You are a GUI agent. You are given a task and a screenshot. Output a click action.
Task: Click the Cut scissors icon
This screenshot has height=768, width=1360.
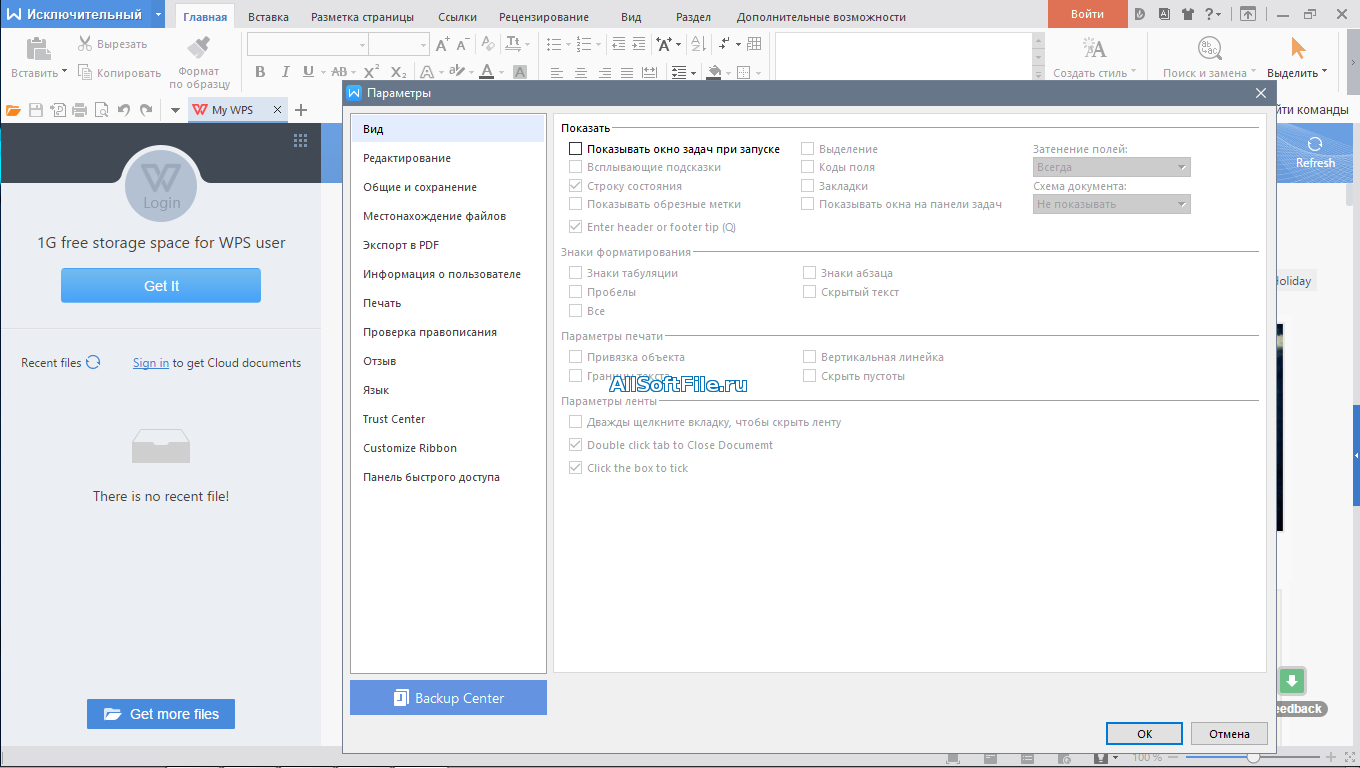(85, 44)
